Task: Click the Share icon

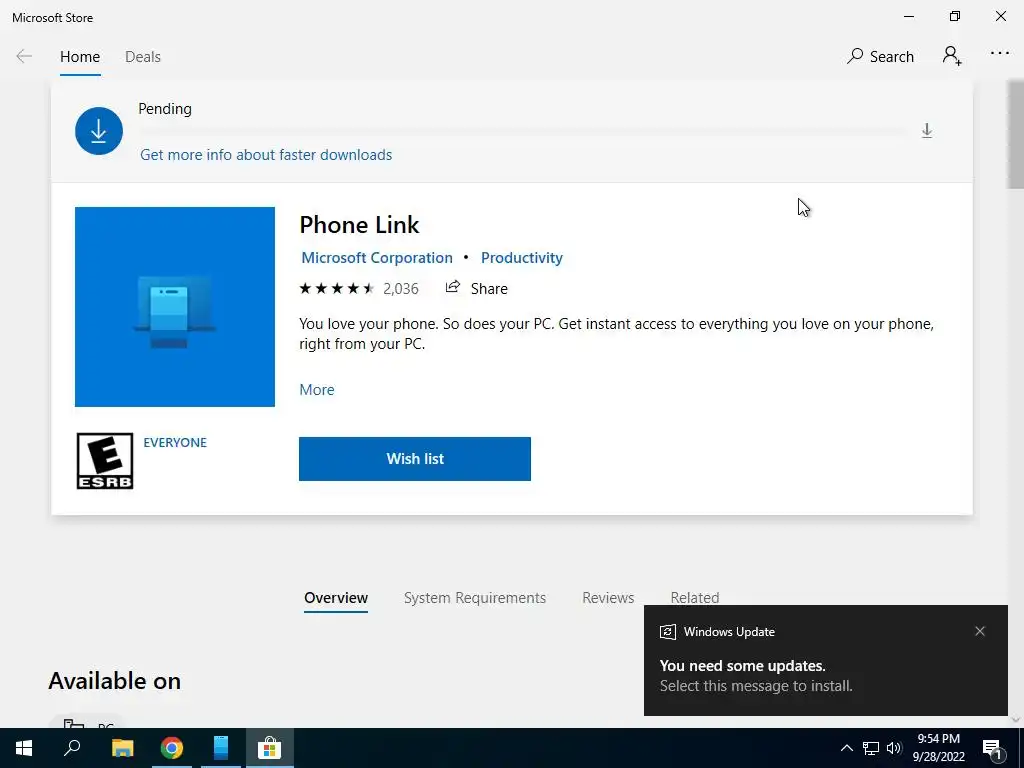Action: [452, 287]
